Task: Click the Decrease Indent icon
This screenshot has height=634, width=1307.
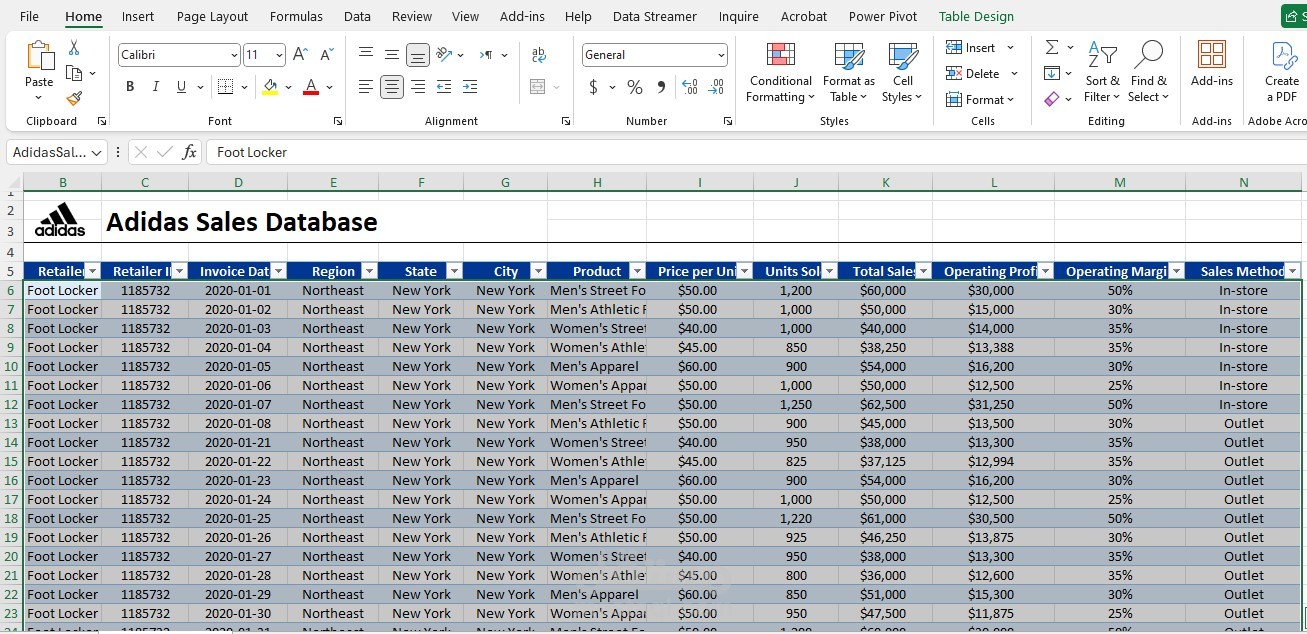Action: click(444, 87)
